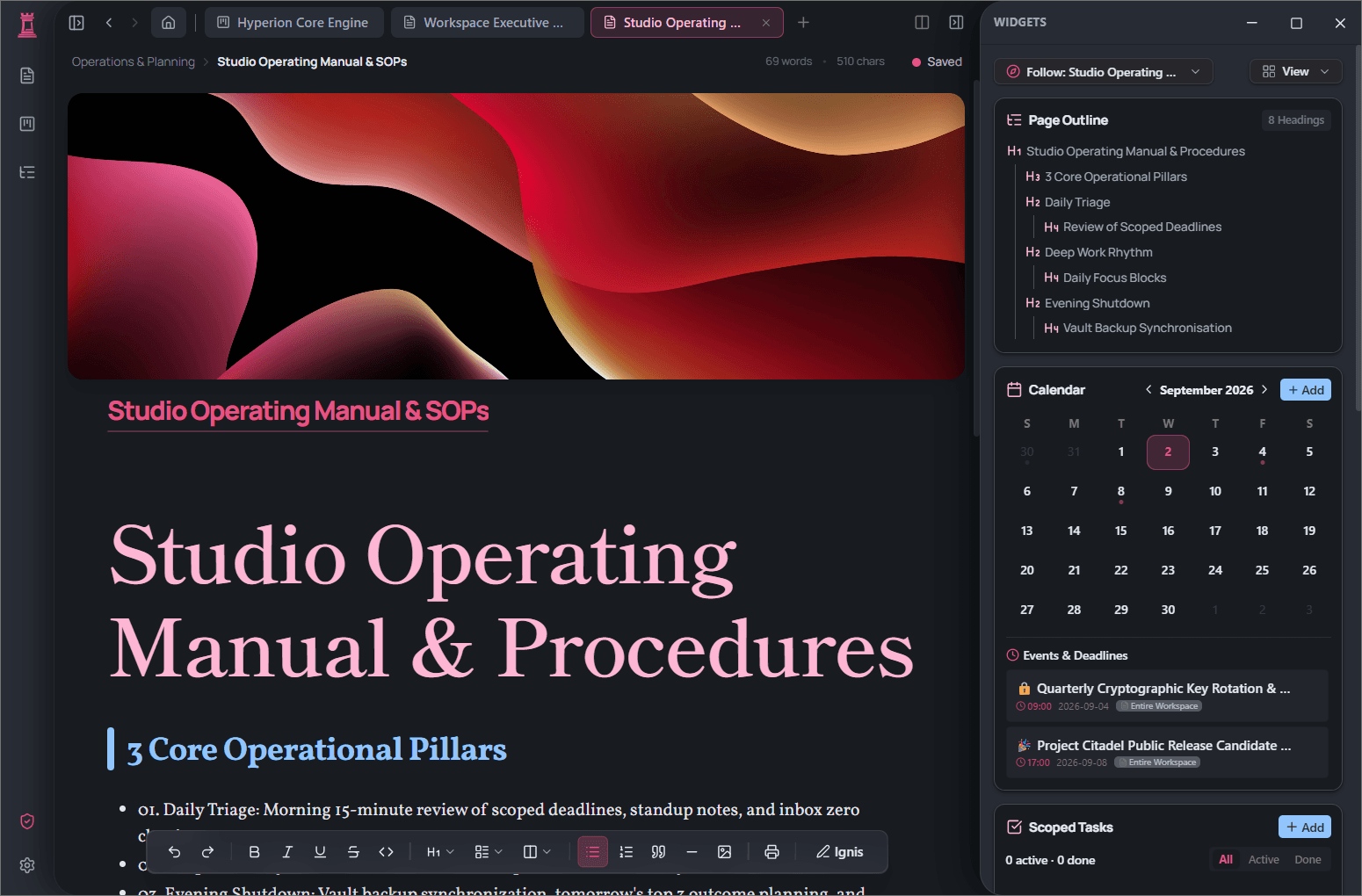Insert a numbered list
Viewport: 1362px width, 896px height.
626,852
